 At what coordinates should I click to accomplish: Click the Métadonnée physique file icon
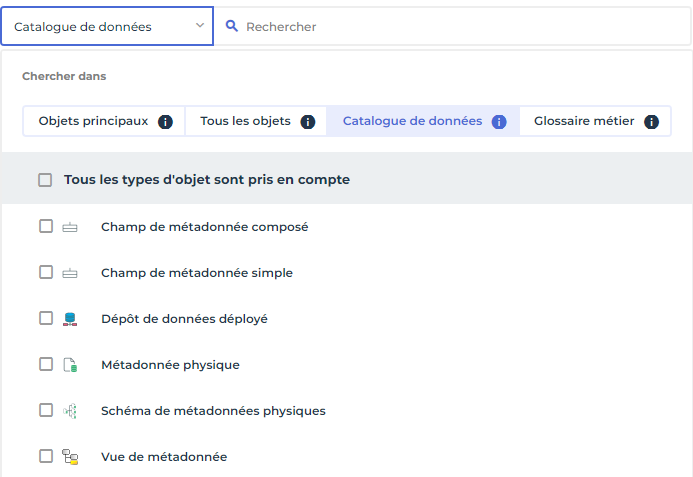(70, 365)
